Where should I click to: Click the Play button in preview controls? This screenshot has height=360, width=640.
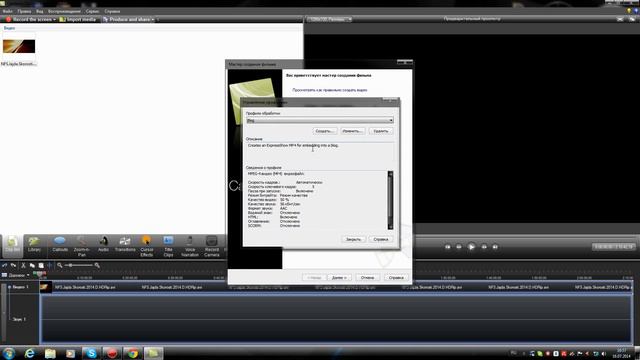tap(471, 247)
